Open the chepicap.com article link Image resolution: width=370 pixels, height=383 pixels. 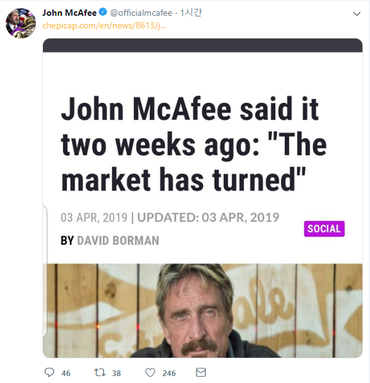pyautogui.click(x=104, y=26)
